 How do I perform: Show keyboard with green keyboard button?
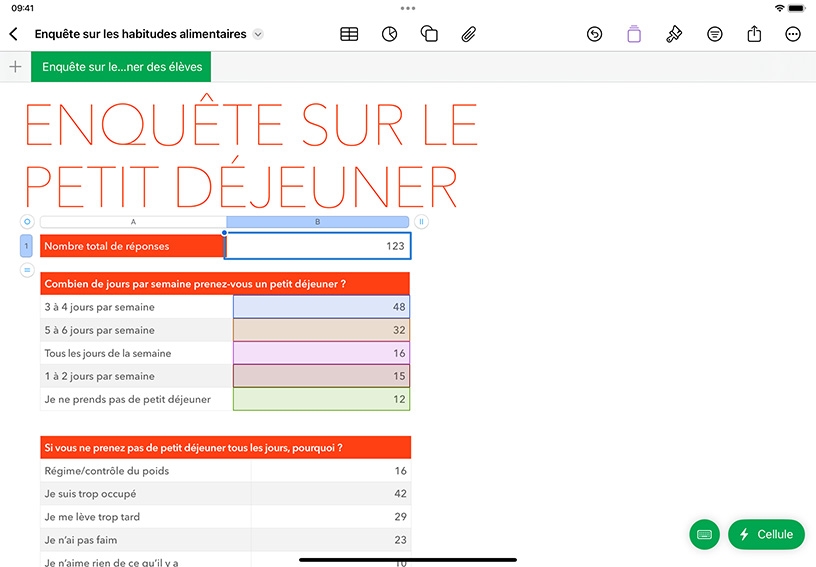(x=704, y=534)
